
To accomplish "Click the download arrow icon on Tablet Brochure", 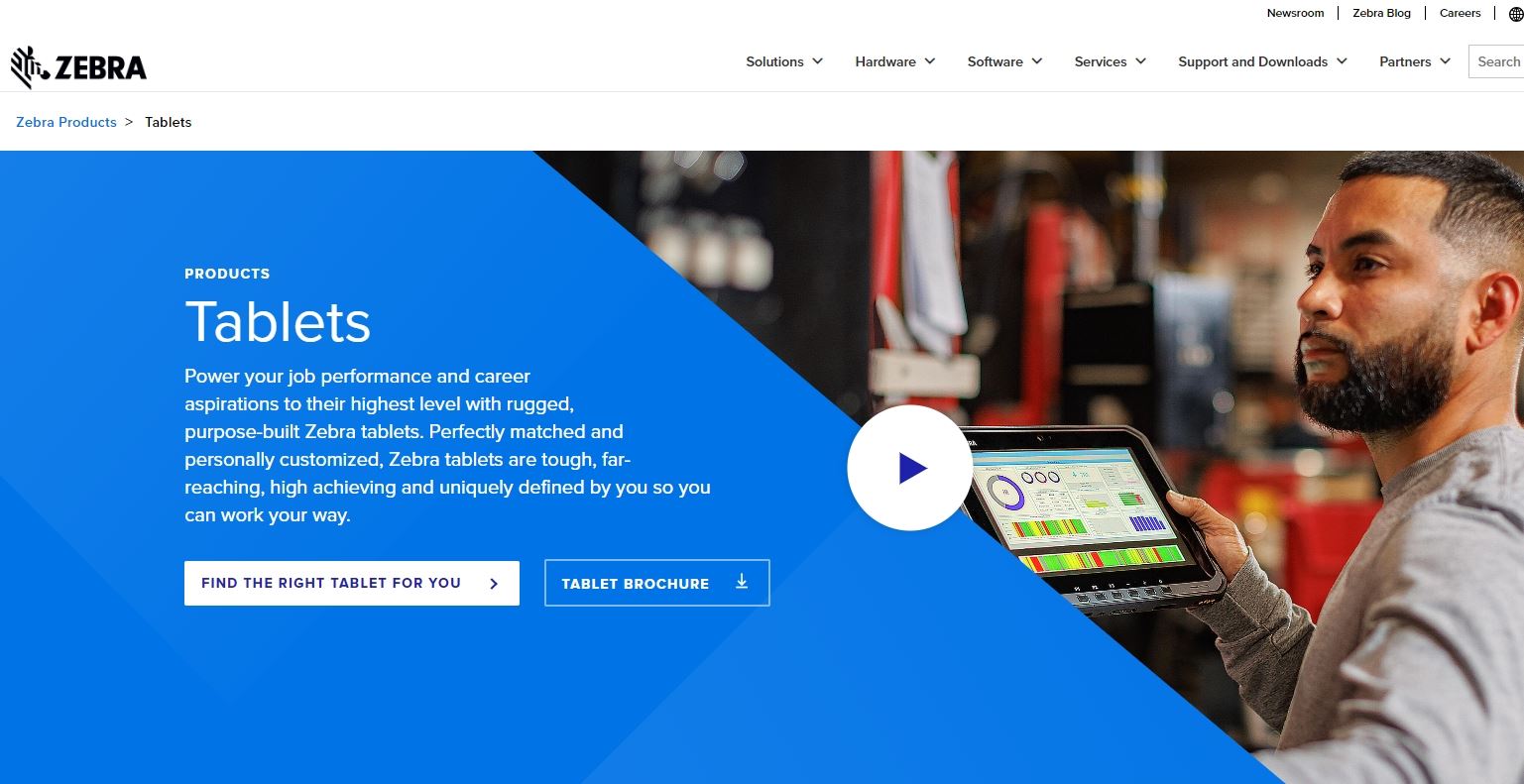I will [x=742, y=582].
